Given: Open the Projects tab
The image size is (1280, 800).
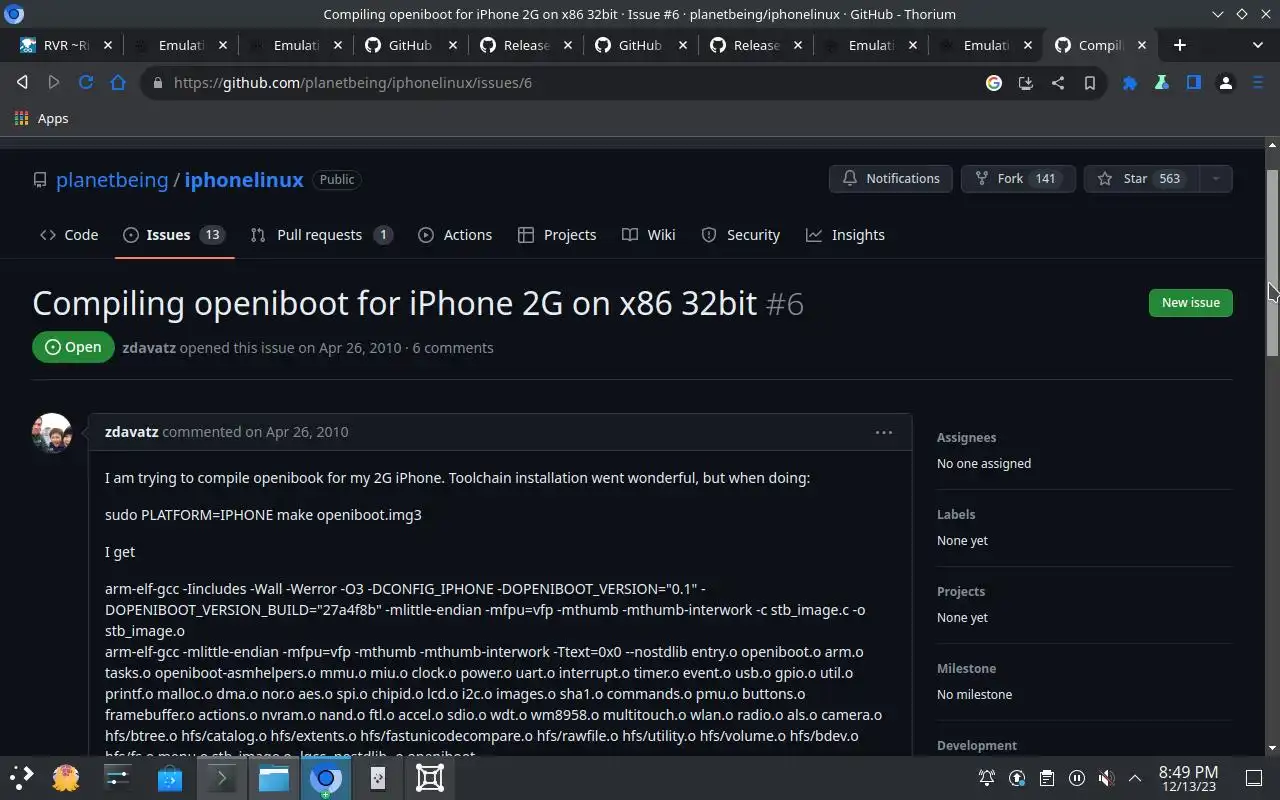Looking at the screenshot, I should pyautogui.click(x=557, y=235).
